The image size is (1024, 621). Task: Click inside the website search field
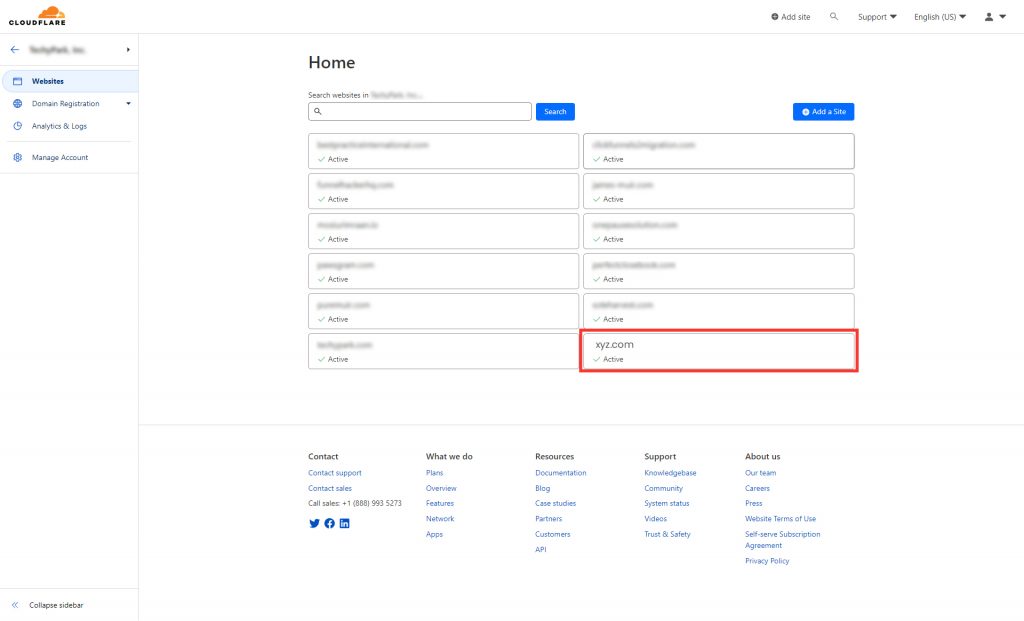pyautogui.click(x=420, y=111)
